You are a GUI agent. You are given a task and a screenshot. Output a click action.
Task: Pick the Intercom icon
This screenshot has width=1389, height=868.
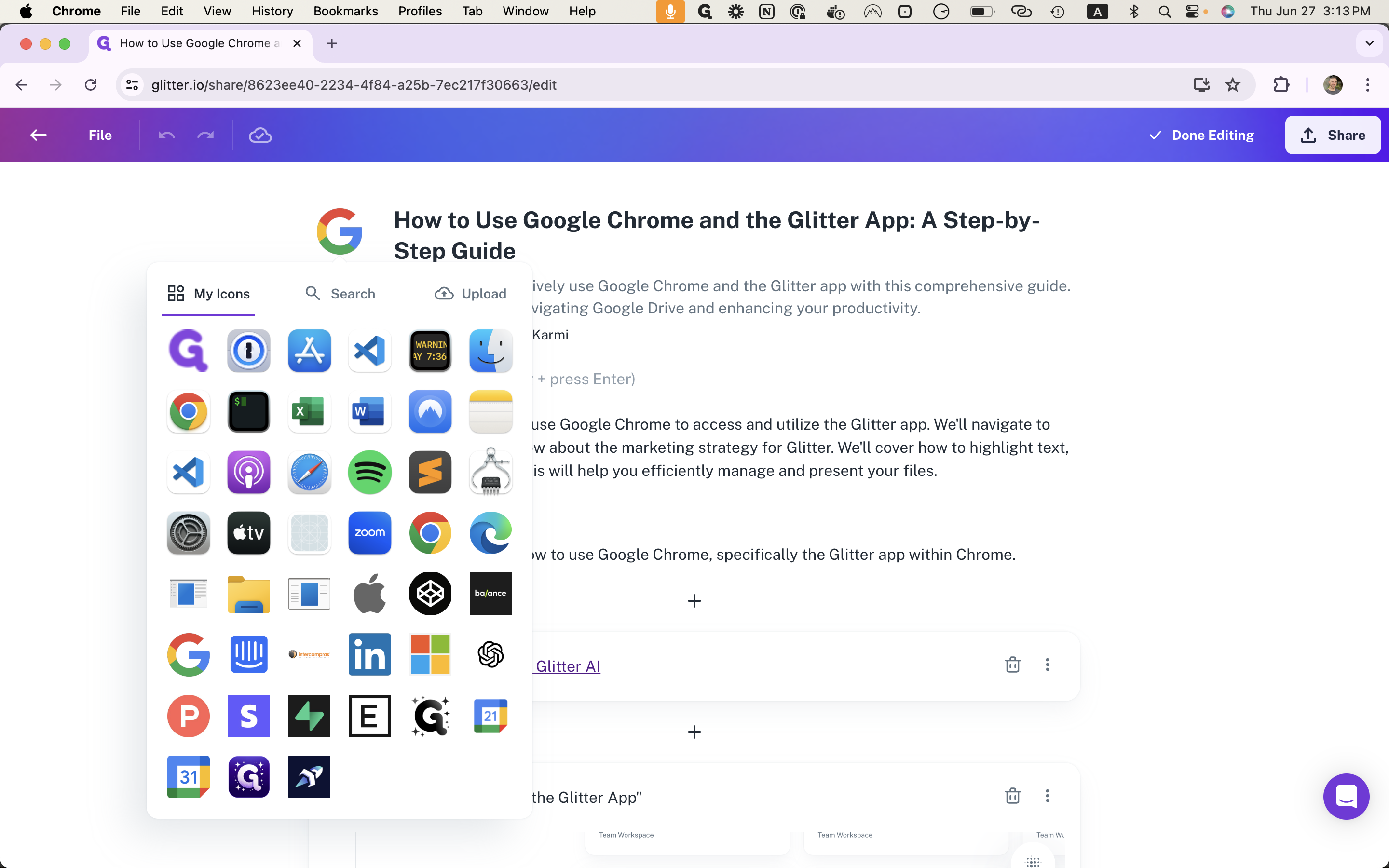click(248, 654)
